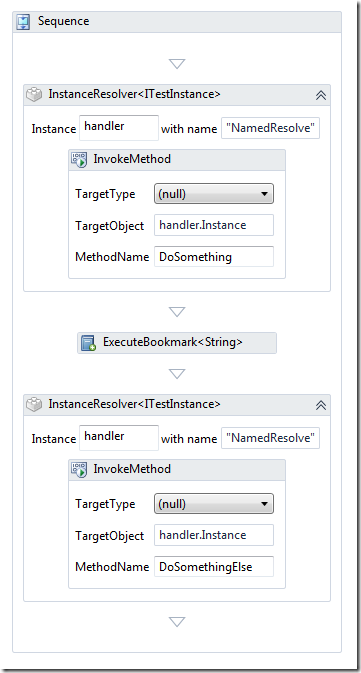Click the drop triangle above ExecuteBookmark
Image resolution: width=361 pixels, height=673 pixels.
[177, 312]
